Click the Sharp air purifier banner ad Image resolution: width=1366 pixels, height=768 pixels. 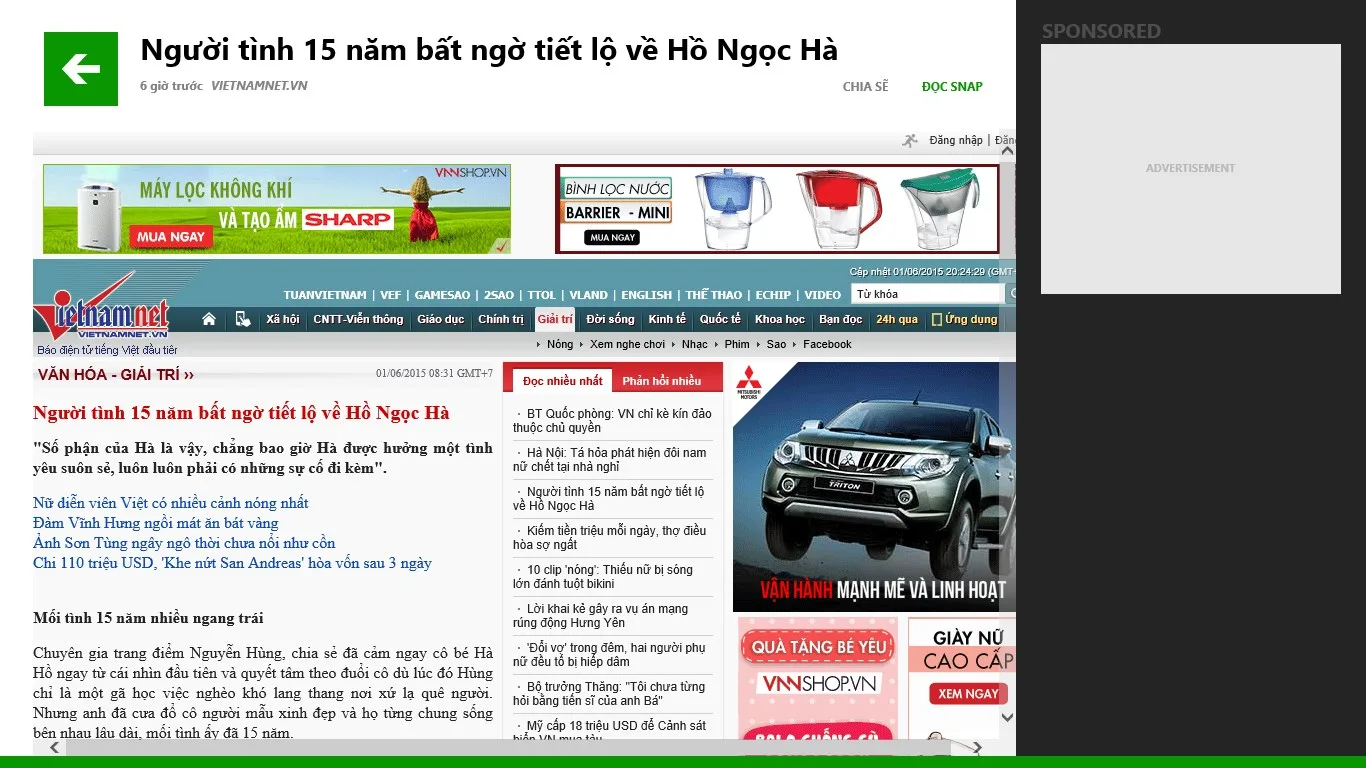click(x=277, y=209)
